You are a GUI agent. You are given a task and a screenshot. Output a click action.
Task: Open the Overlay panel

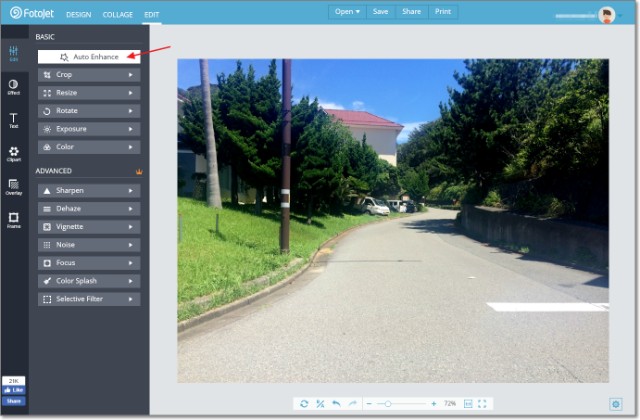coord(13,186)
